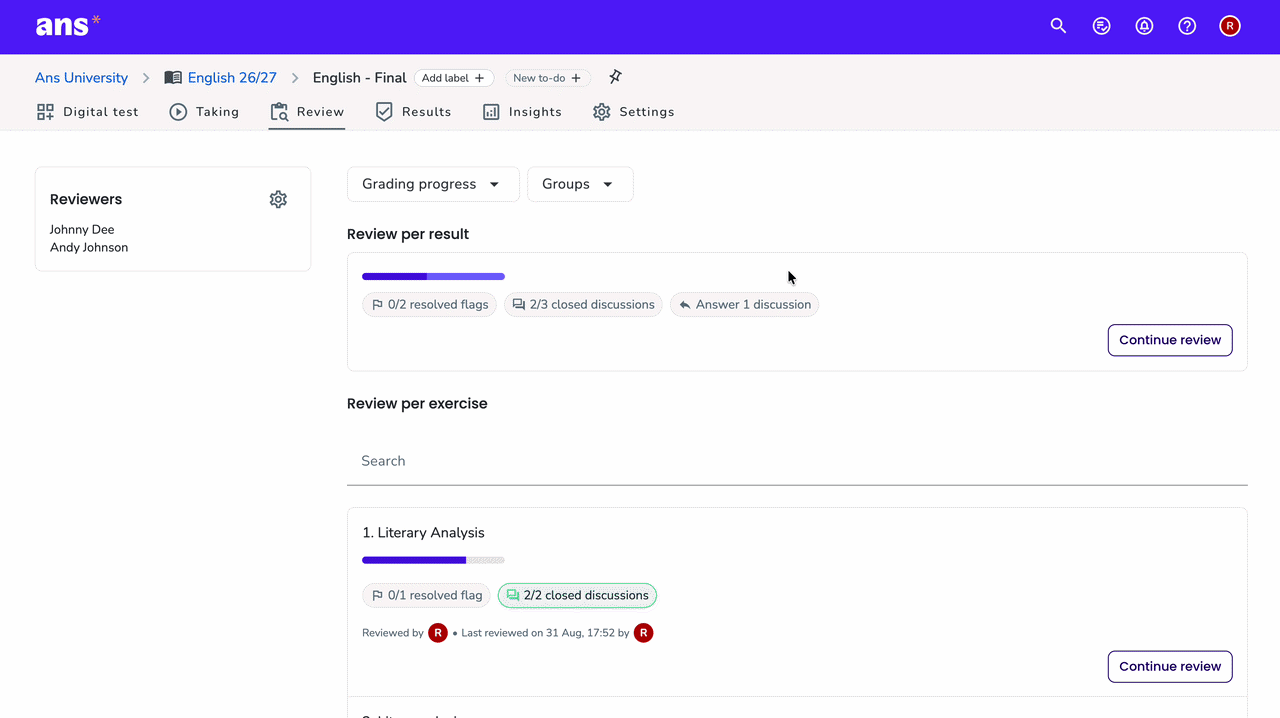This screenshot has height=718, width=1280.
Task: Open the Grading progress dropdown
Action: 433,184
